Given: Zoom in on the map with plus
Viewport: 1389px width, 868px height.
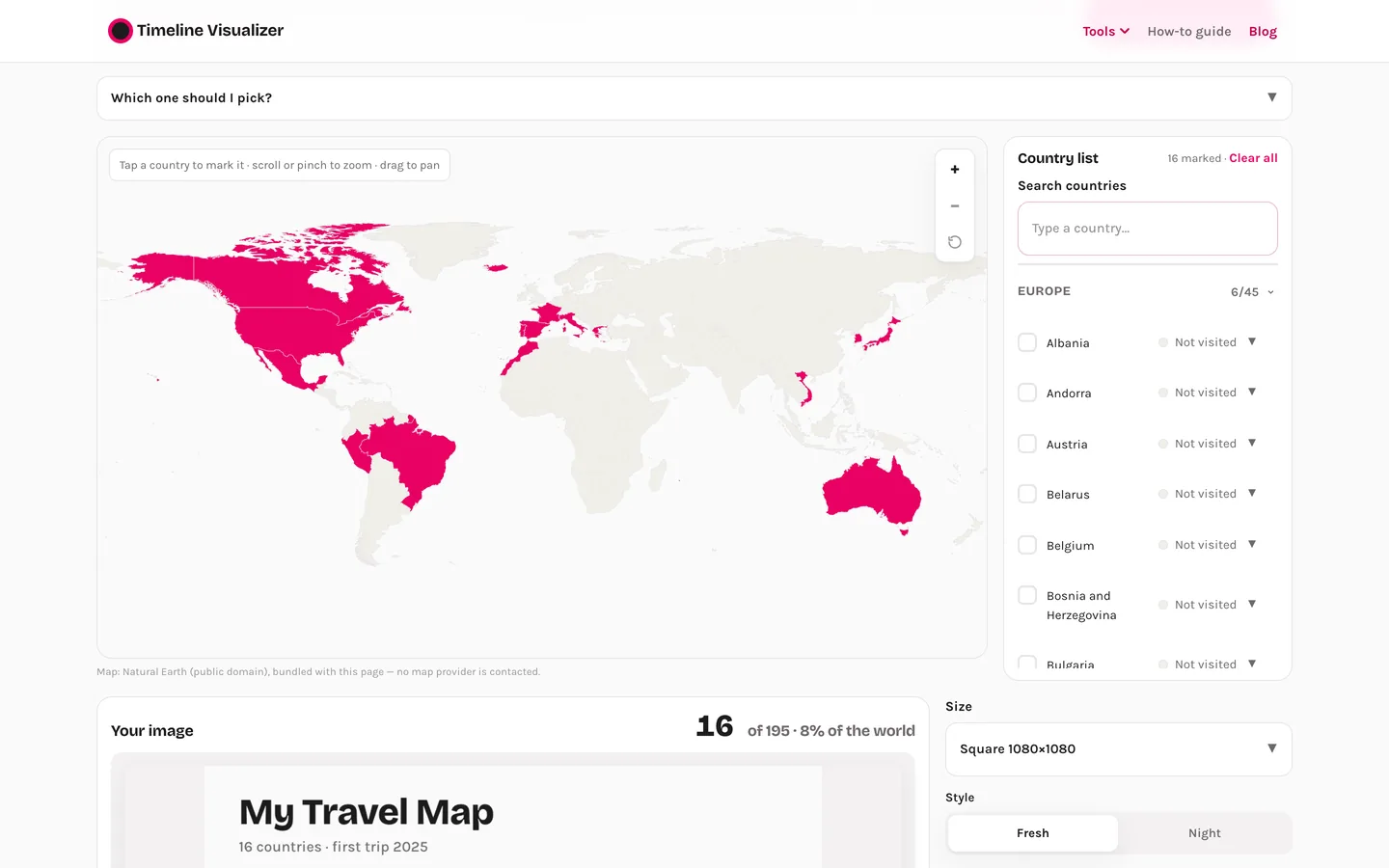Looking at the screenshot, I should coord(955,170).
